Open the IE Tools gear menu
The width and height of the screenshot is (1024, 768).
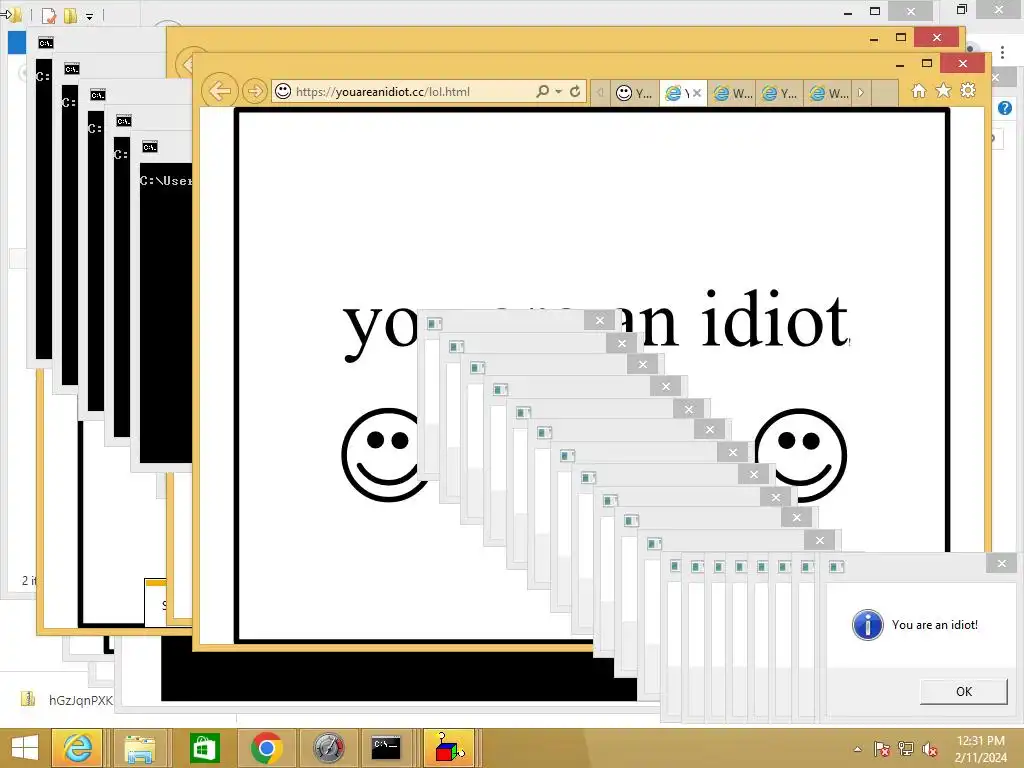968,91
